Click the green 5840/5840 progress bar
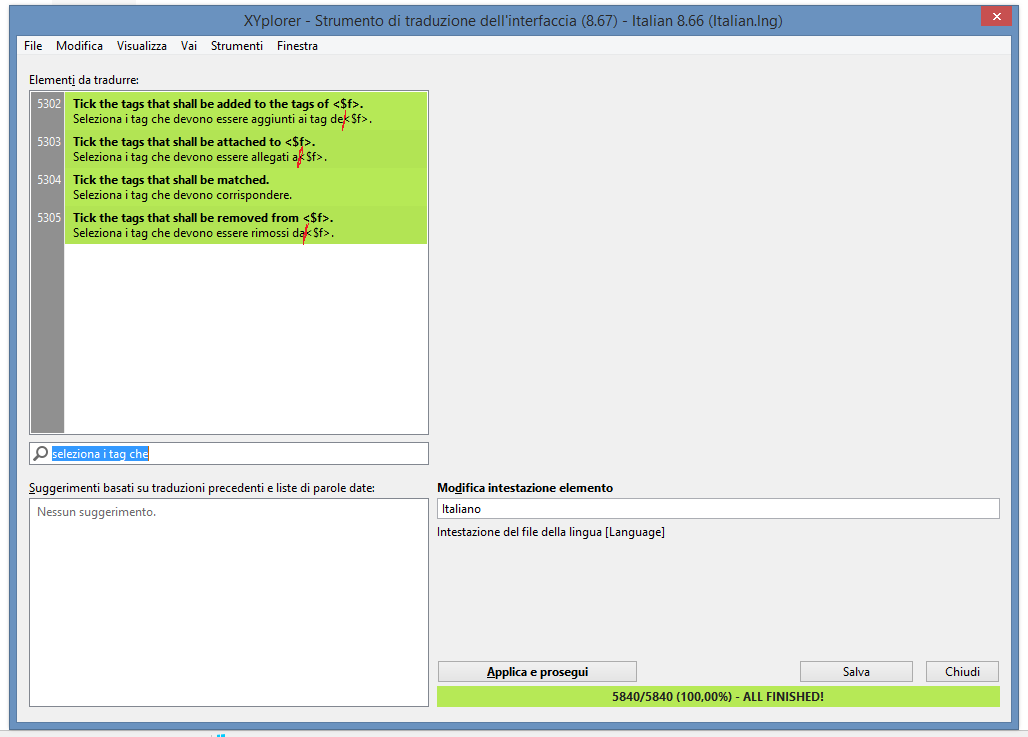 tap(717, 696)
